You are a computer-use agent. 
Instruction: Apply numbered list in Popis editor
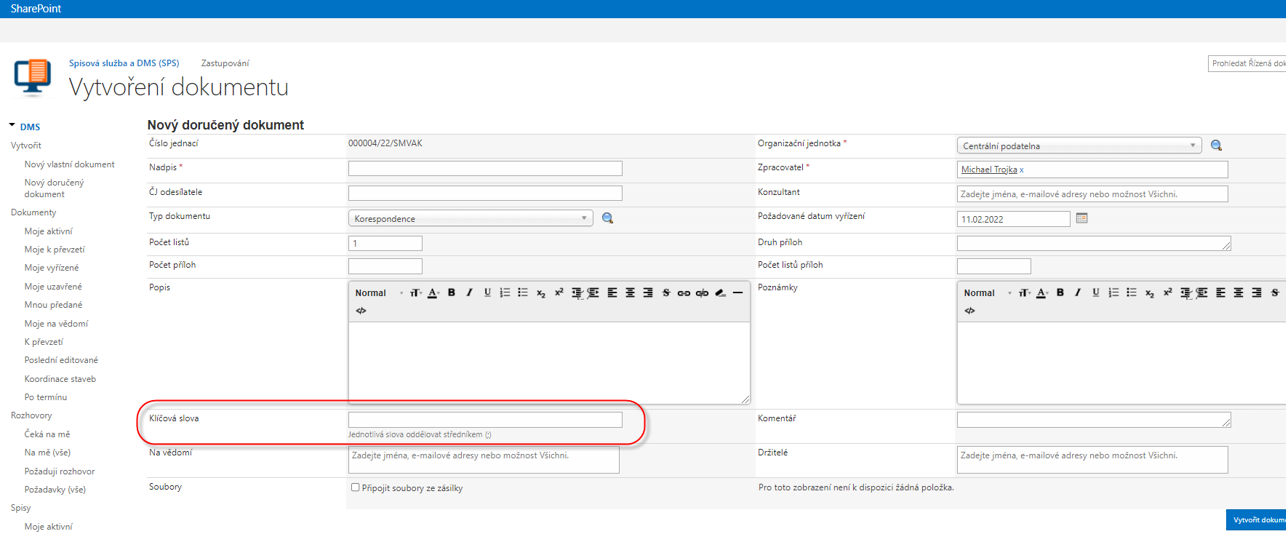click(x=505, y=293)
